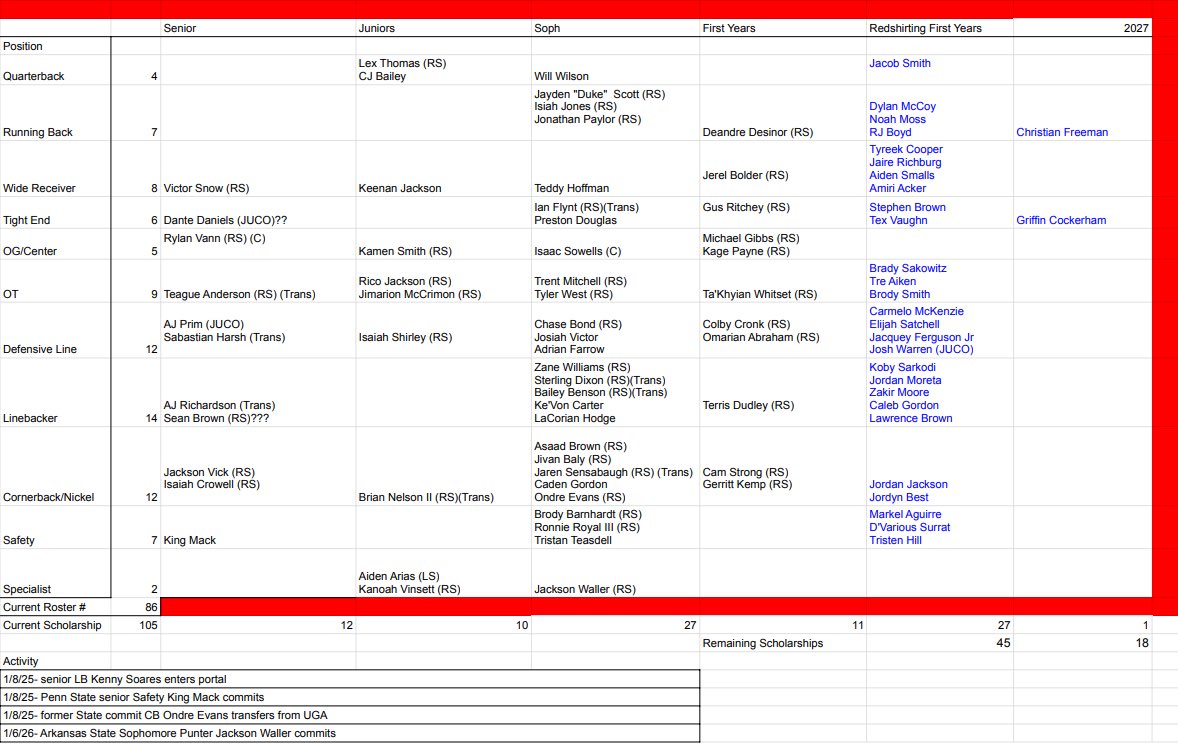Open the Jordan Jackson cornerback link
1178x744 pixels.
coord(908,484)
